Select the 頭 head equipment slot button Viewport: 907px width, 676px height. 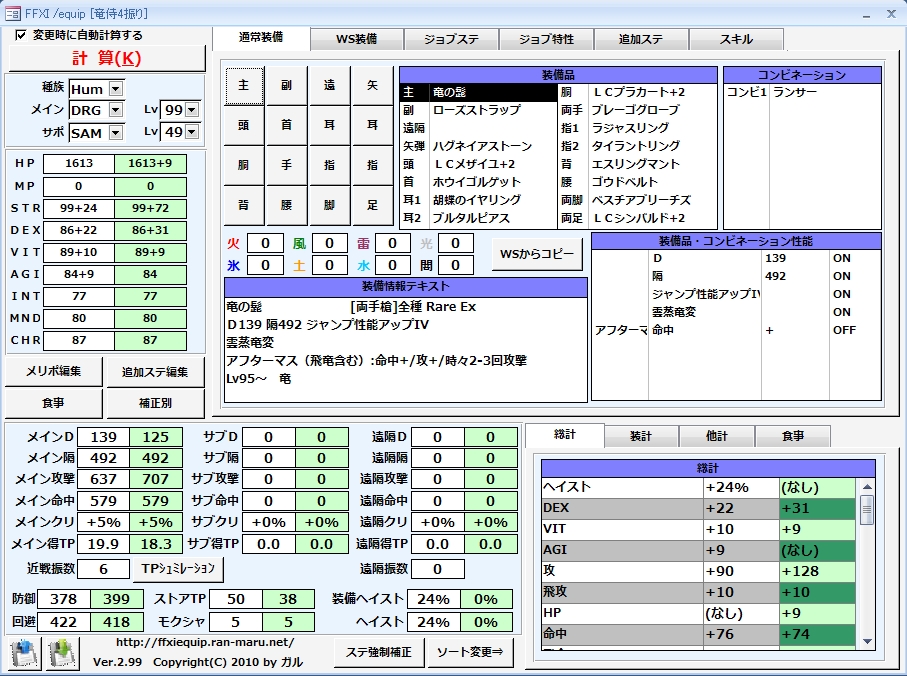244,125
